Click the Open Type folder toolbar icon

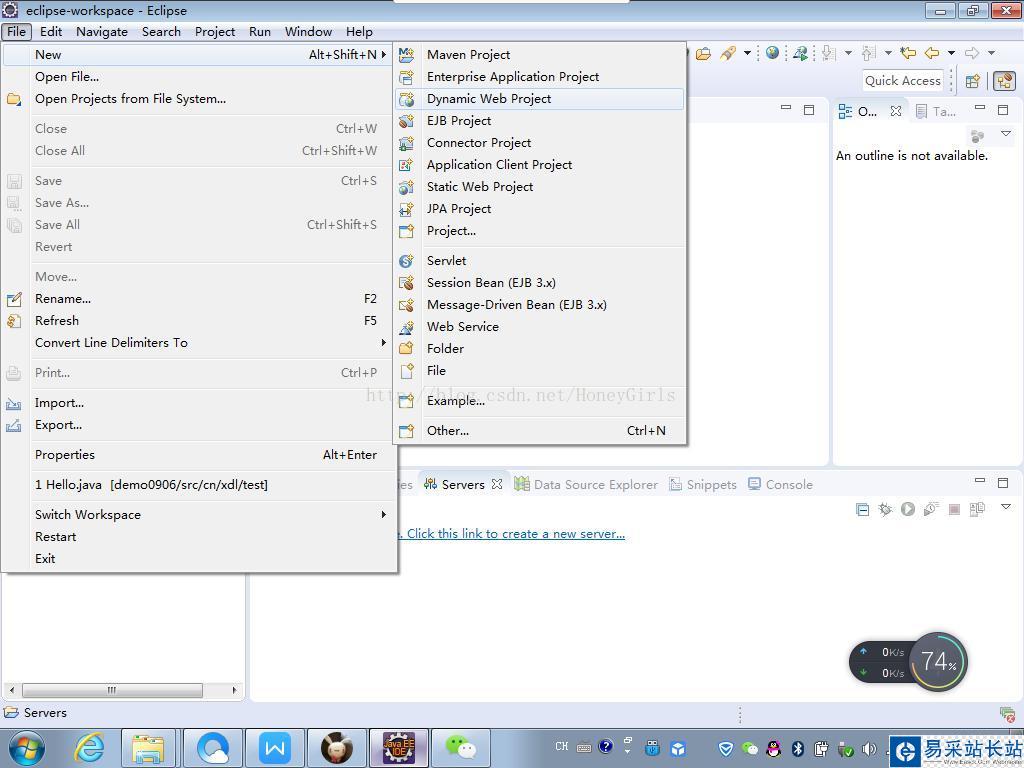[x=703, y=54]
